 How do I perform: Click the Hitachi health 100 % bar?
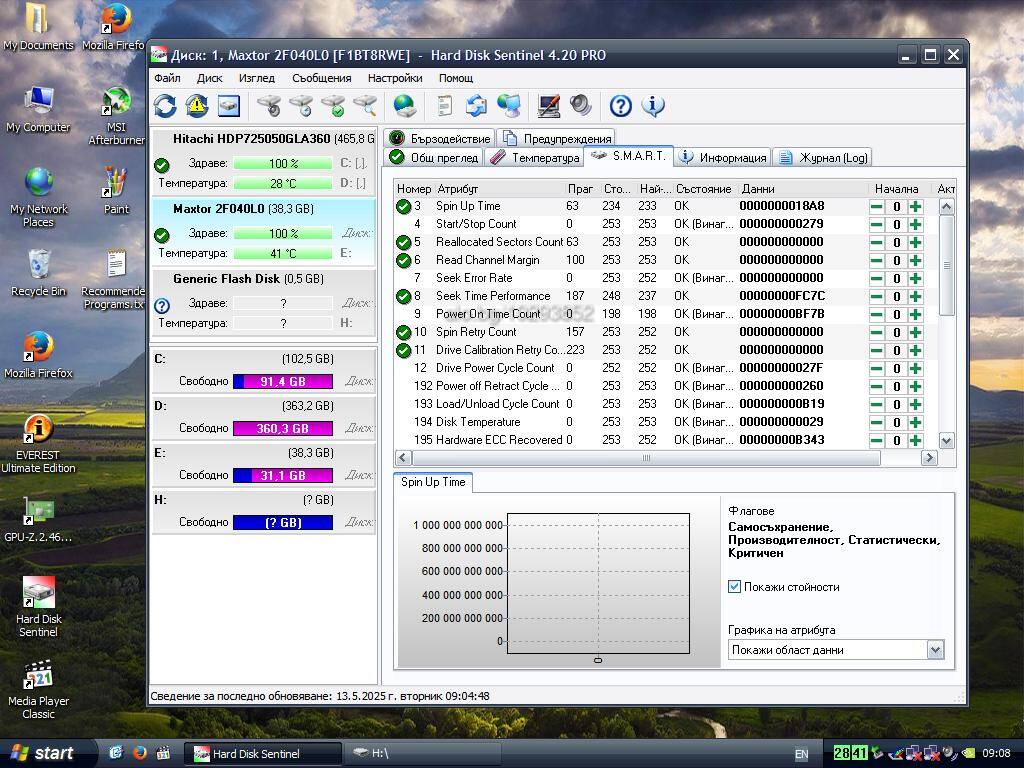click(283, 163)
